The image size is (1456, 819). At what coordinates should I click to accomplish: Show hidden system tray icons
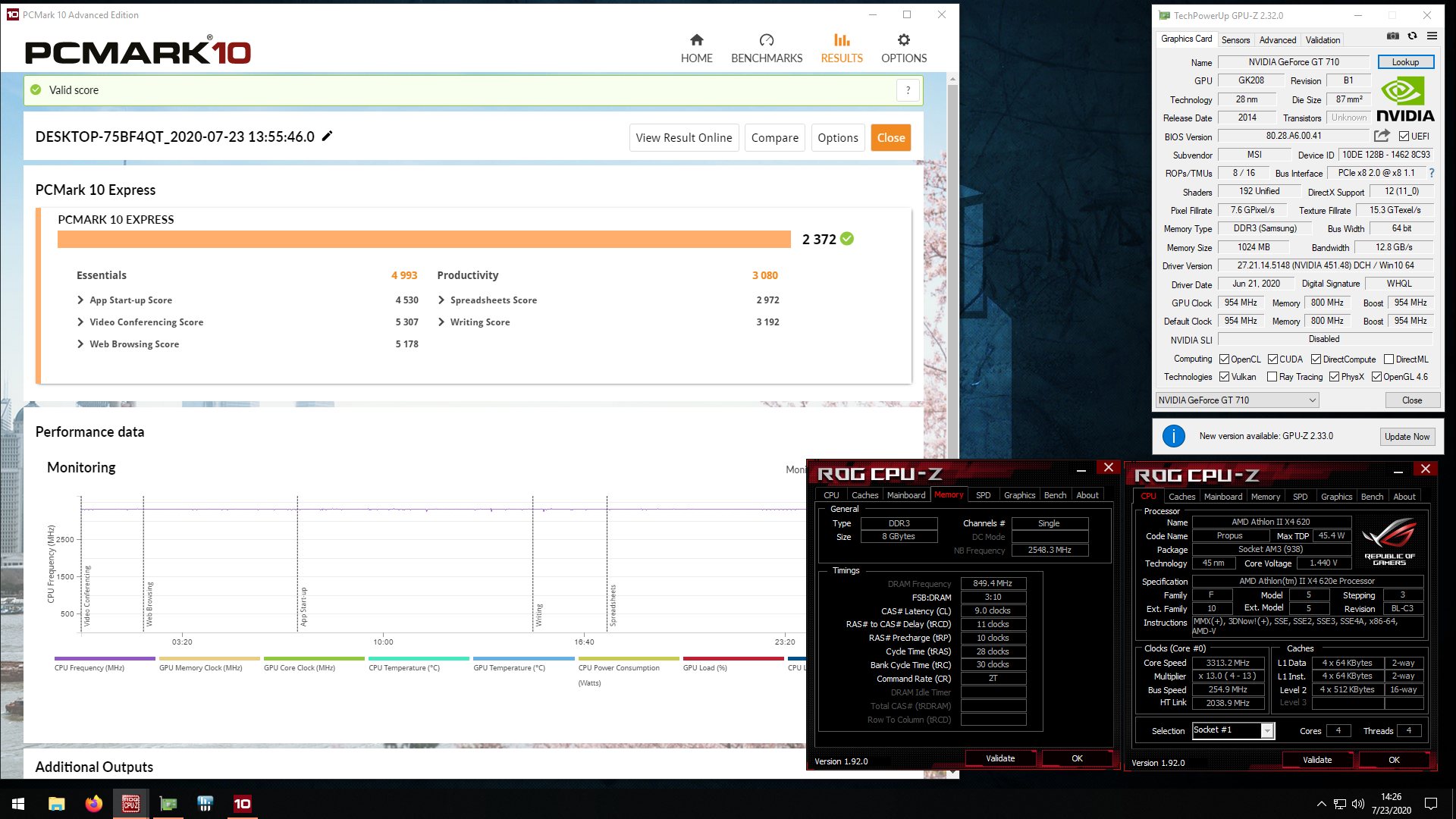click(x=1321, y=804)
